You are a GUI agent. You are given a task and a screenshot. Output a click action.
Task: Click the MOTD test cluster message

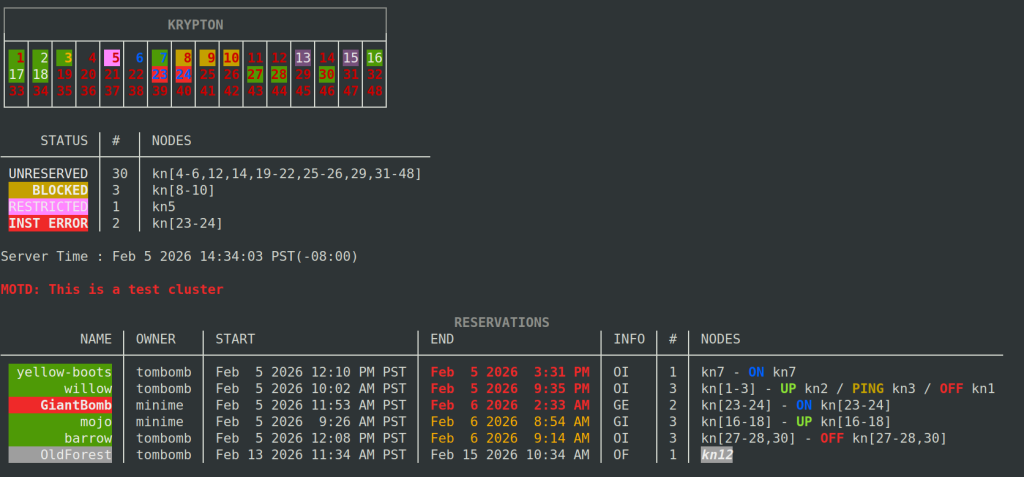[x=112, y=289]
